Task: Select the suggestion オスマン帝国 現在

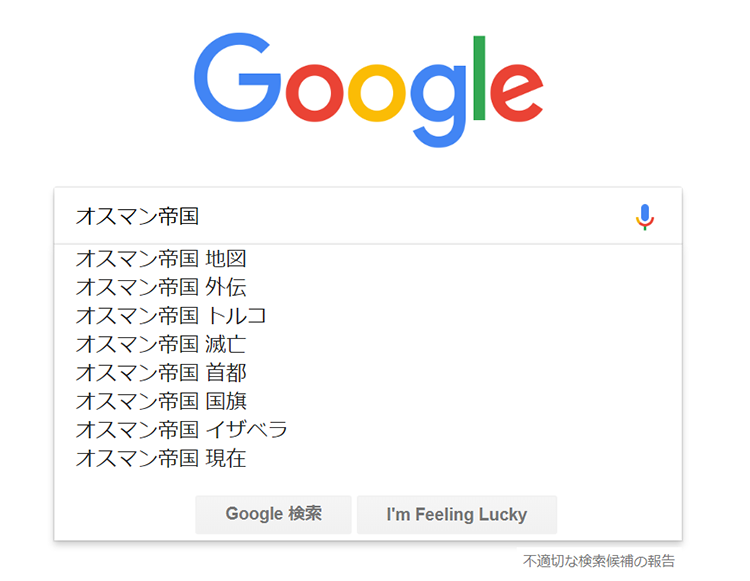Action: tap(368, 458)
